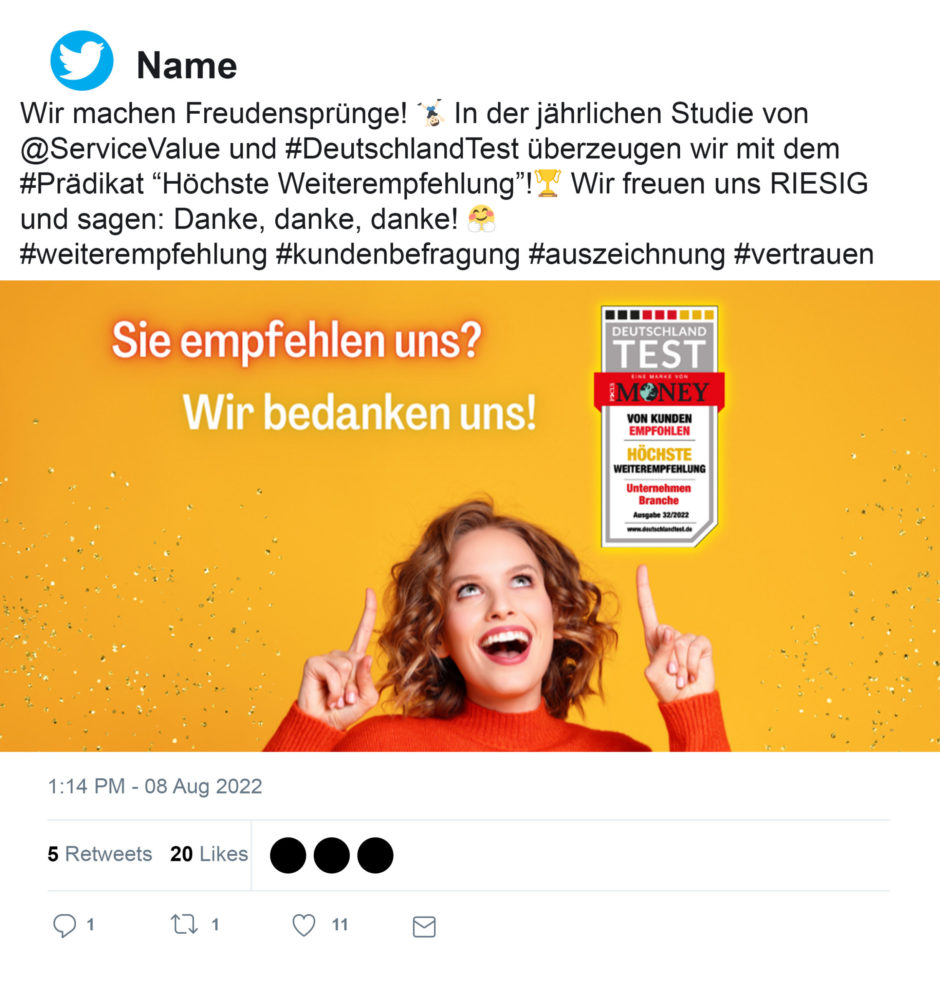Screen dimensions: 940x983
Task: Open the @ServiceValue mention
Action: (120, 149)
